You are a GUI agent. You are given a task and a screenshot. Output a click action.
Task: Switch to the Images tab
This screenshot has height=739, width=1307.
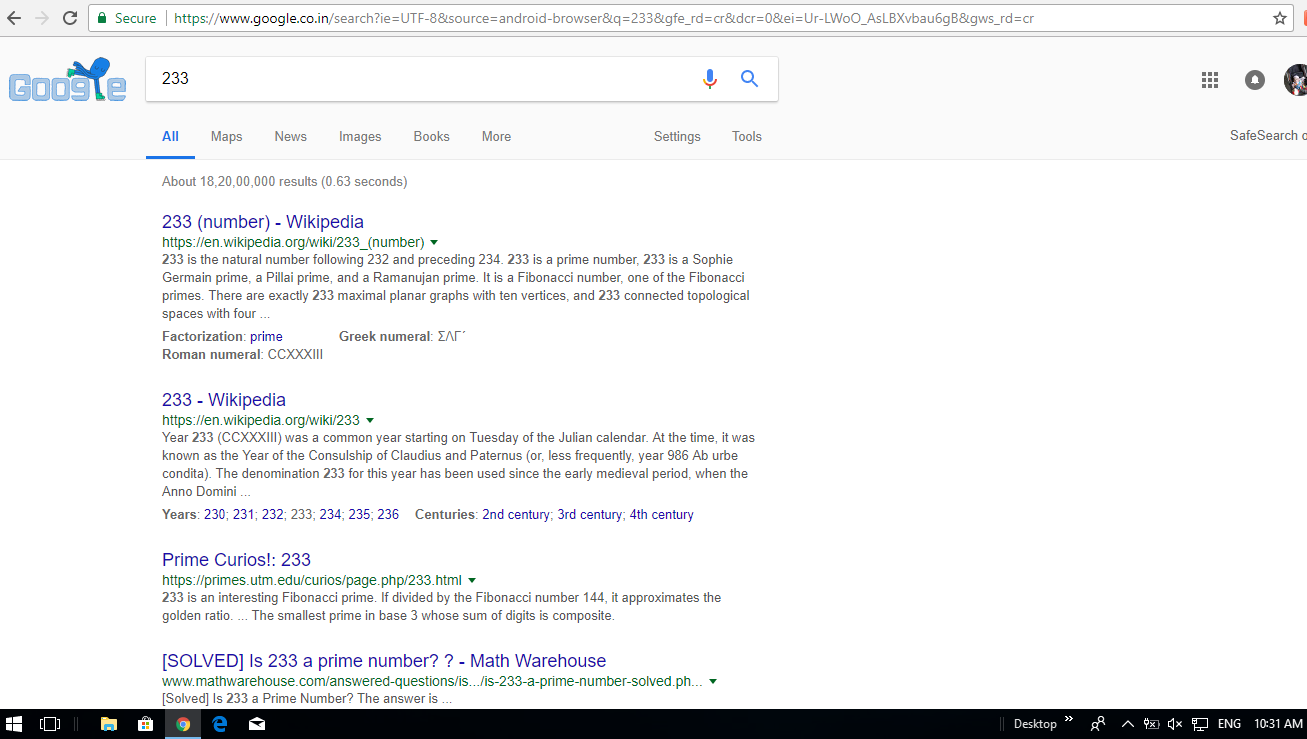(360, 137)
